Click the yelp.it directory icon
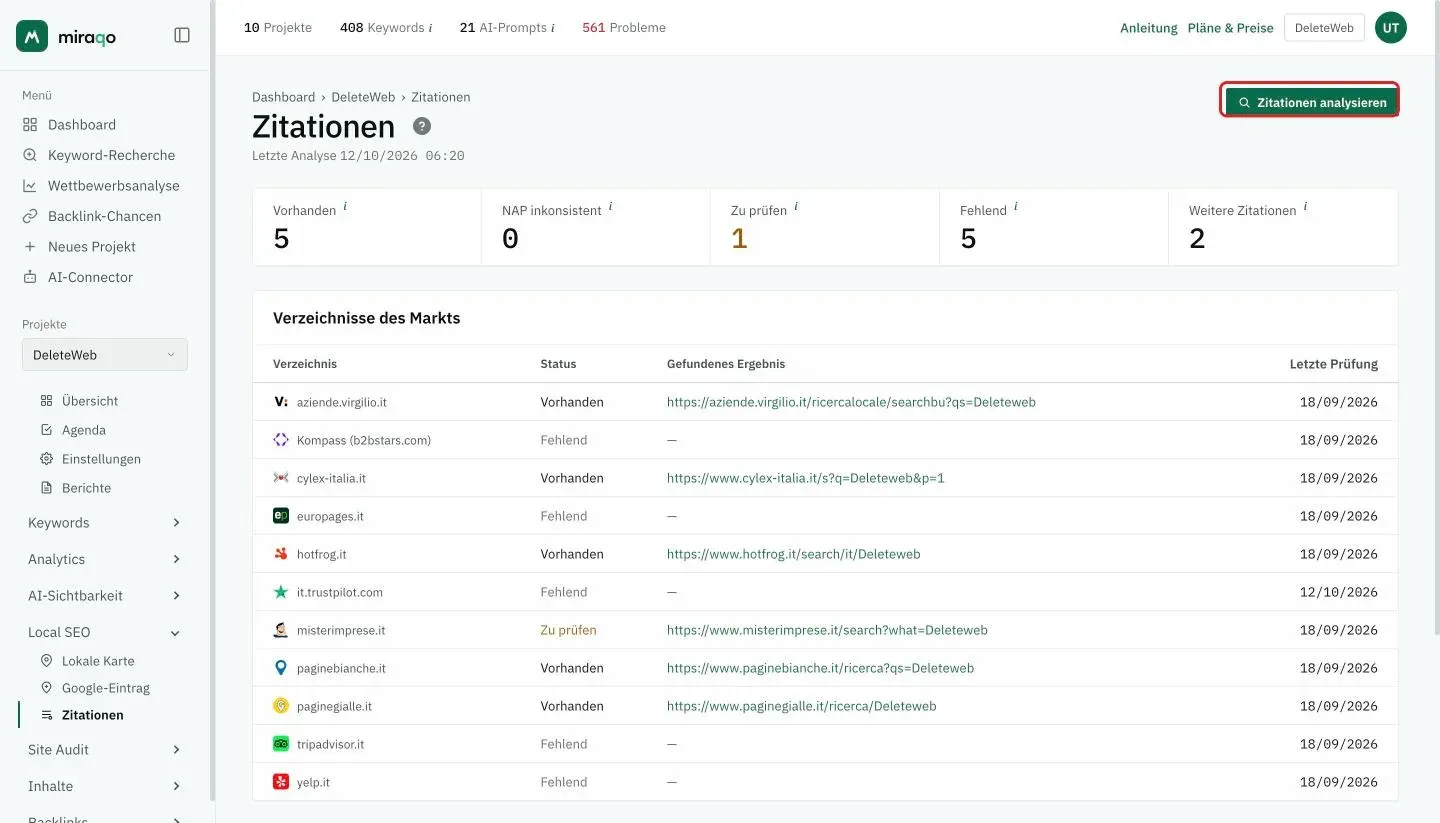 tap(281, 782)
